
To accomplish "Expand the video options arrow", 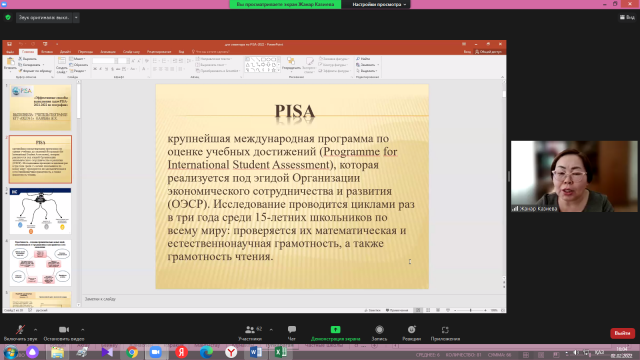I will pos(82,329).
